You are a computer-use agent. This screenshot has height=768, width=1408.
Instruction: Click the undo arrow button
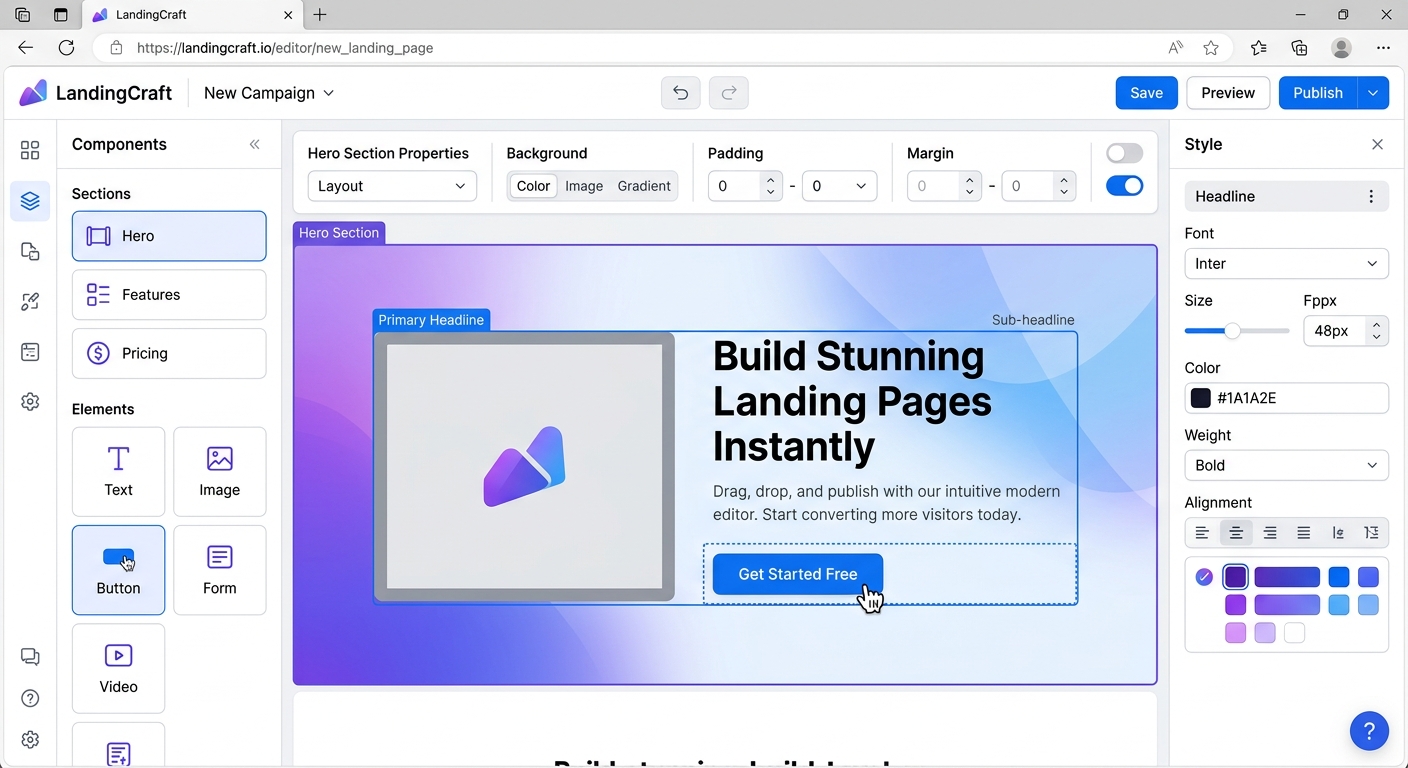point(681,93)
